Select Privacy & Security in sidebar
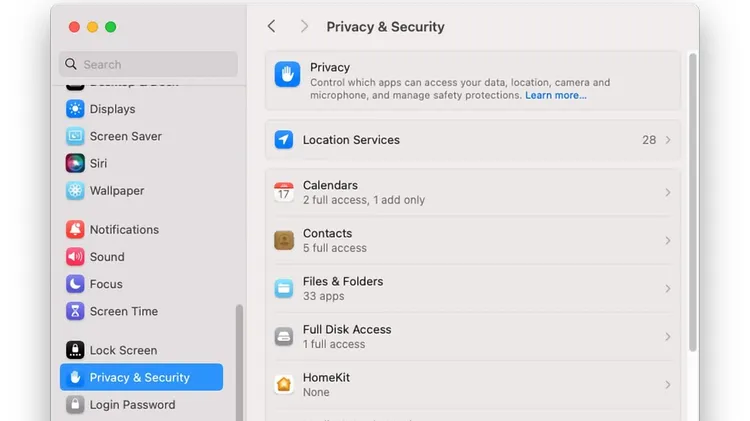Screen dimensions: 750x421 click(x=142, y=377)
